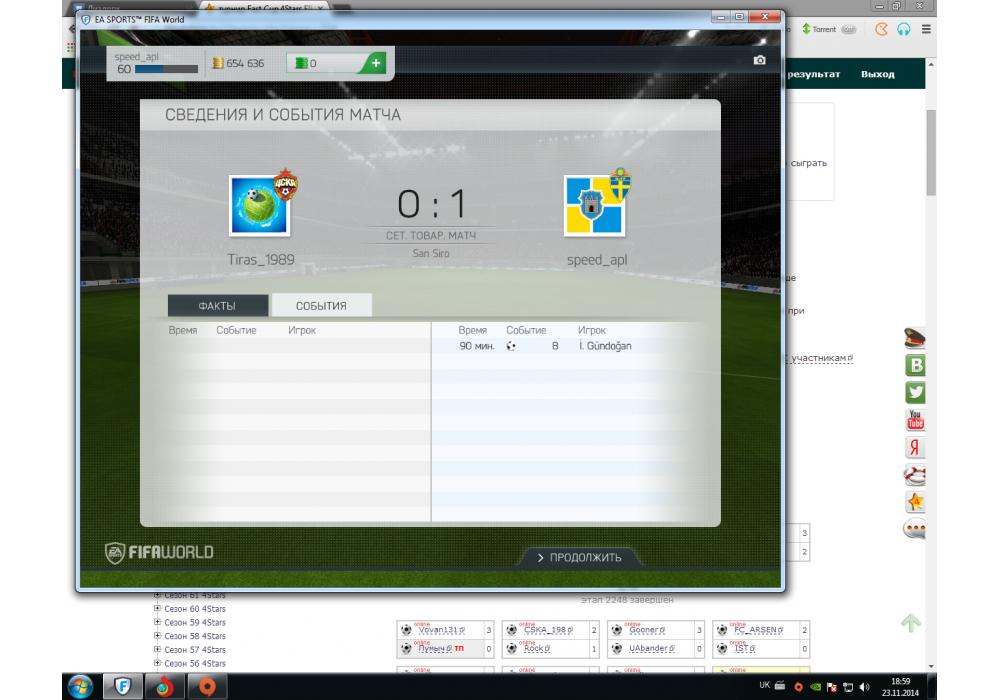The image size is (1000, 700).
Task: Click the officer cap icon in the side panel
Action: 915,338
